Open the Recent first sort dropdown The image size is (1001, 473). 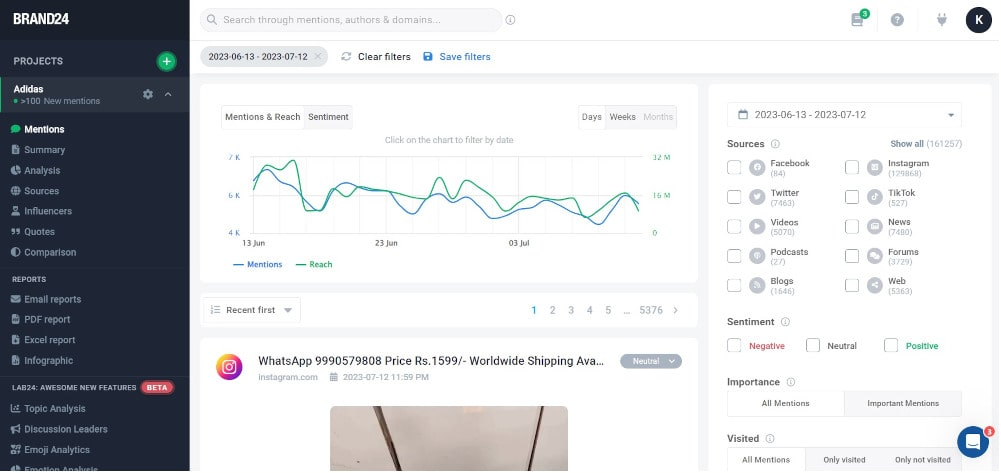pyautogui.click(x=252, y=310)
